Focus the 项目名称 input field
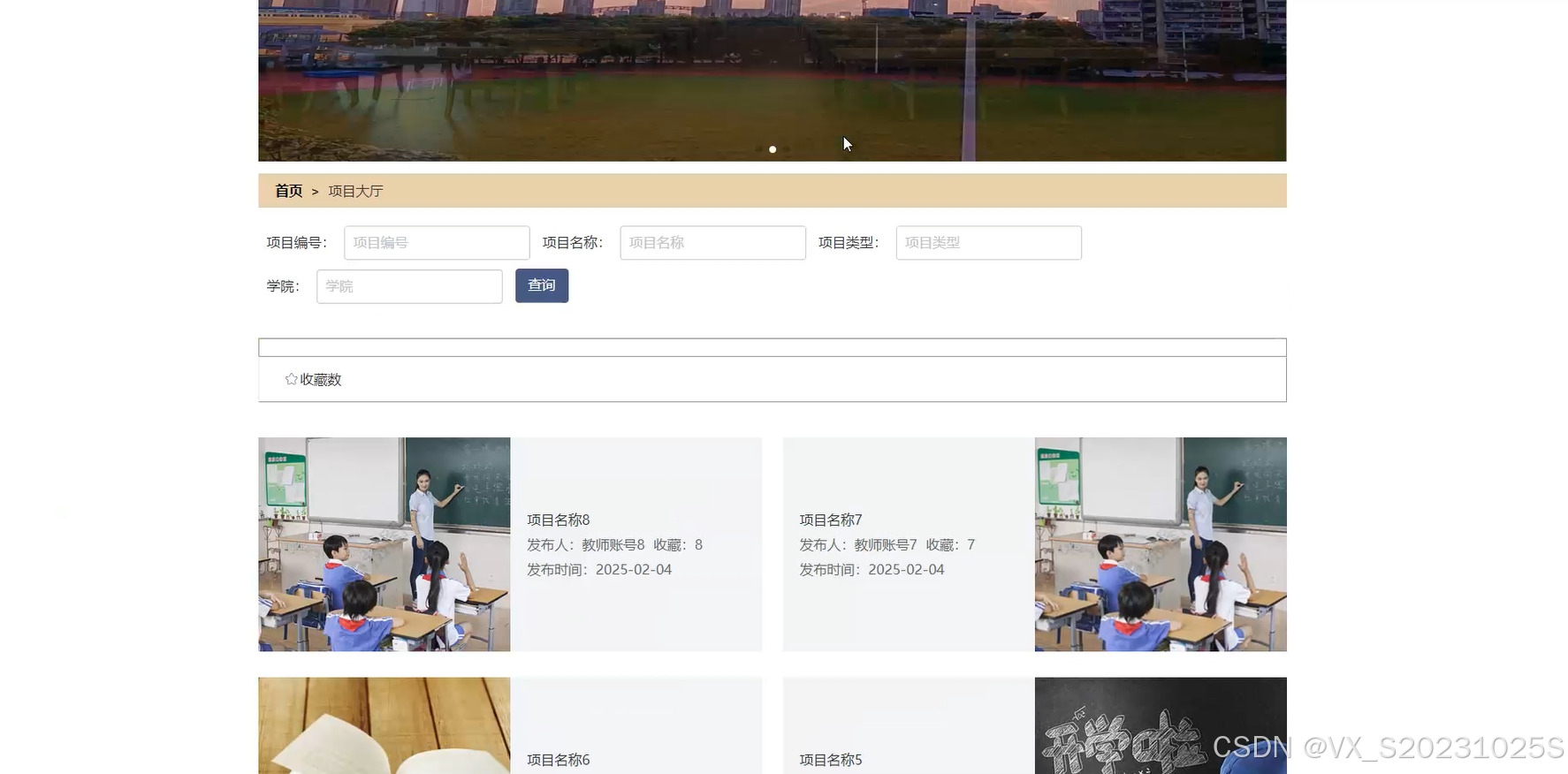The height and width of the screenshot is (774, 1568). 712,243
